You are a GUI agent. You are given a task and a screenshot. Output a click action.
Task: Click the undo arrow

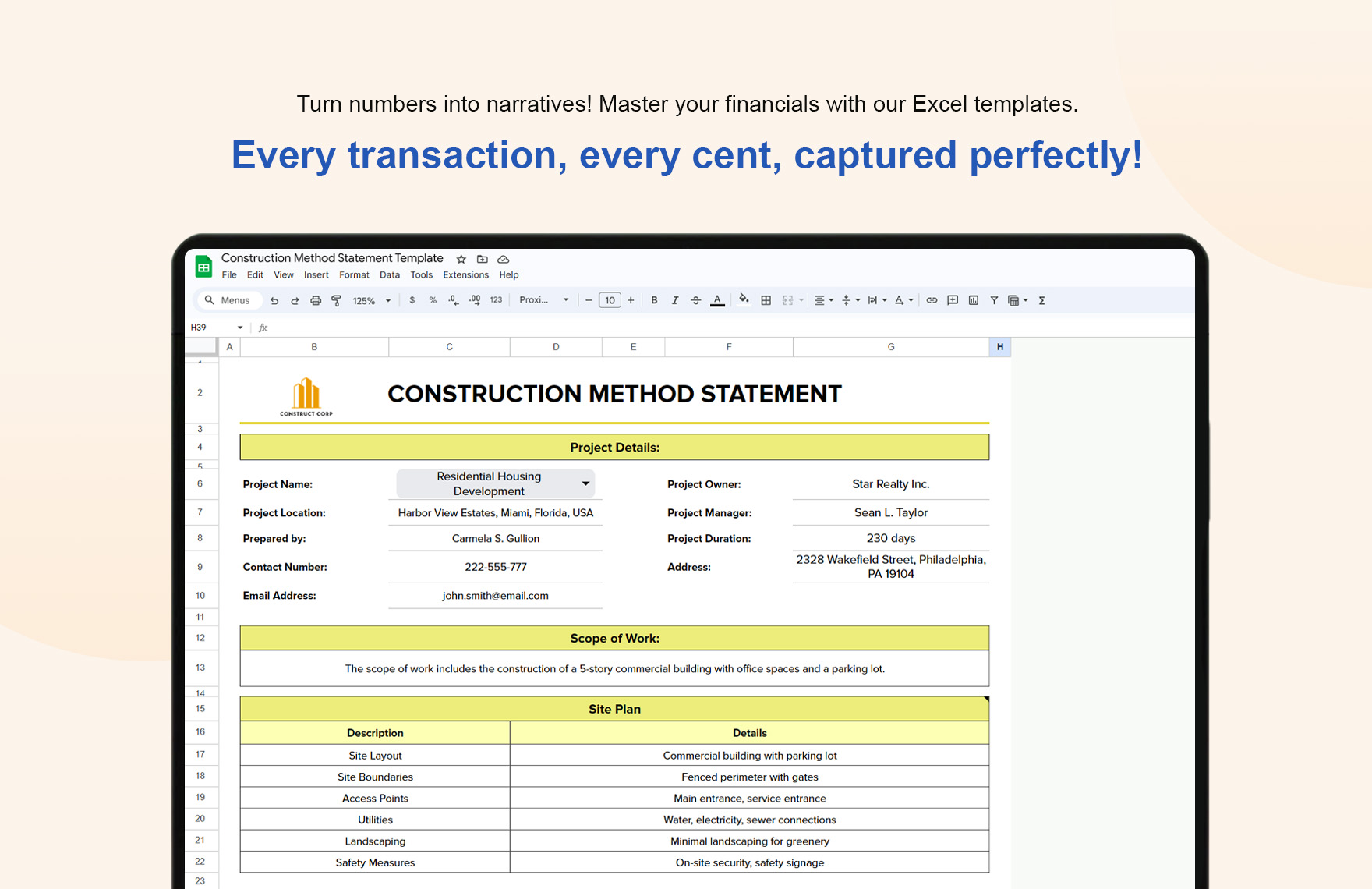pos(274,300)
